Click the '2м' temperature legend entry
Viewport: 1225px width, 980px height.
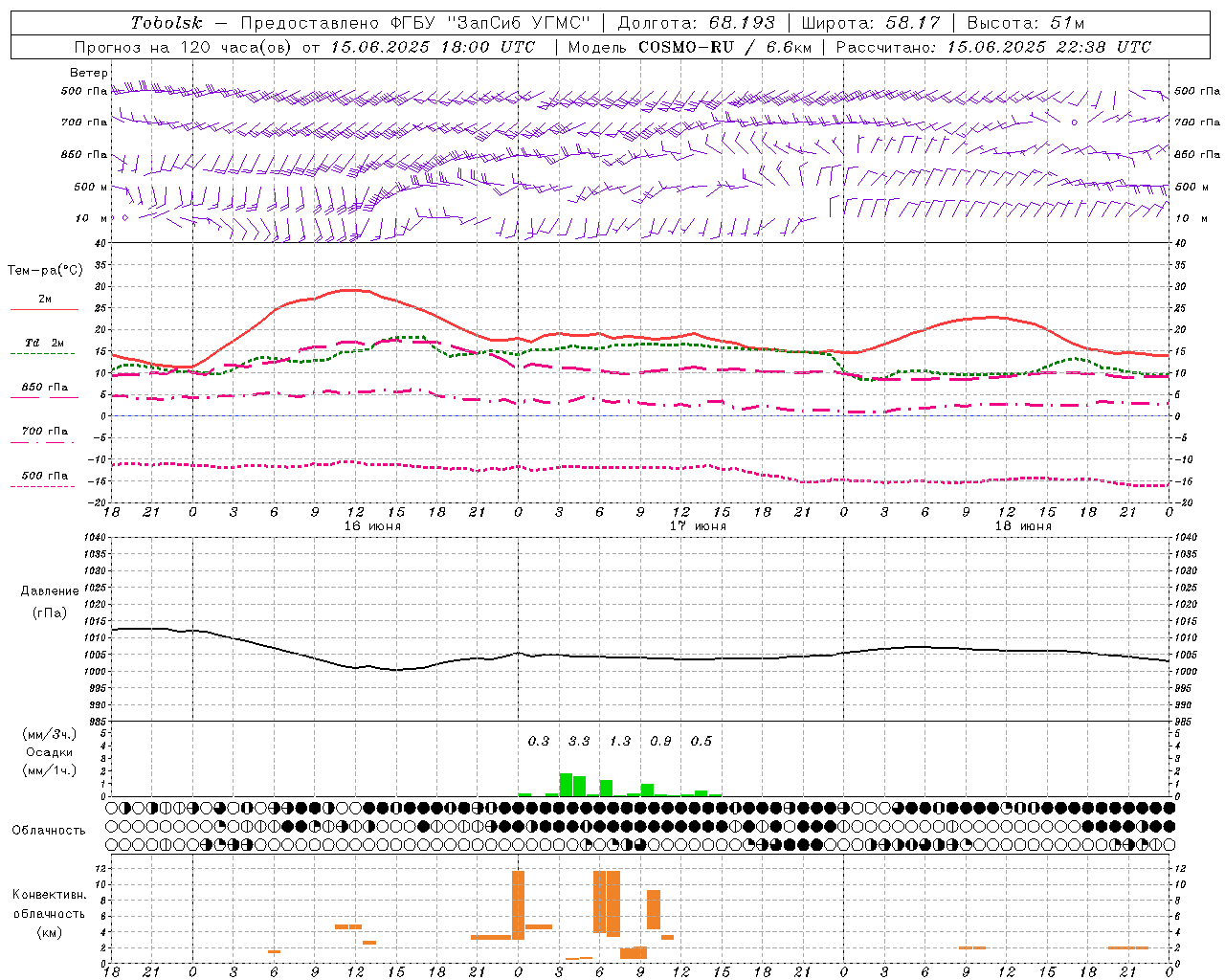click(x=45, y=300)
